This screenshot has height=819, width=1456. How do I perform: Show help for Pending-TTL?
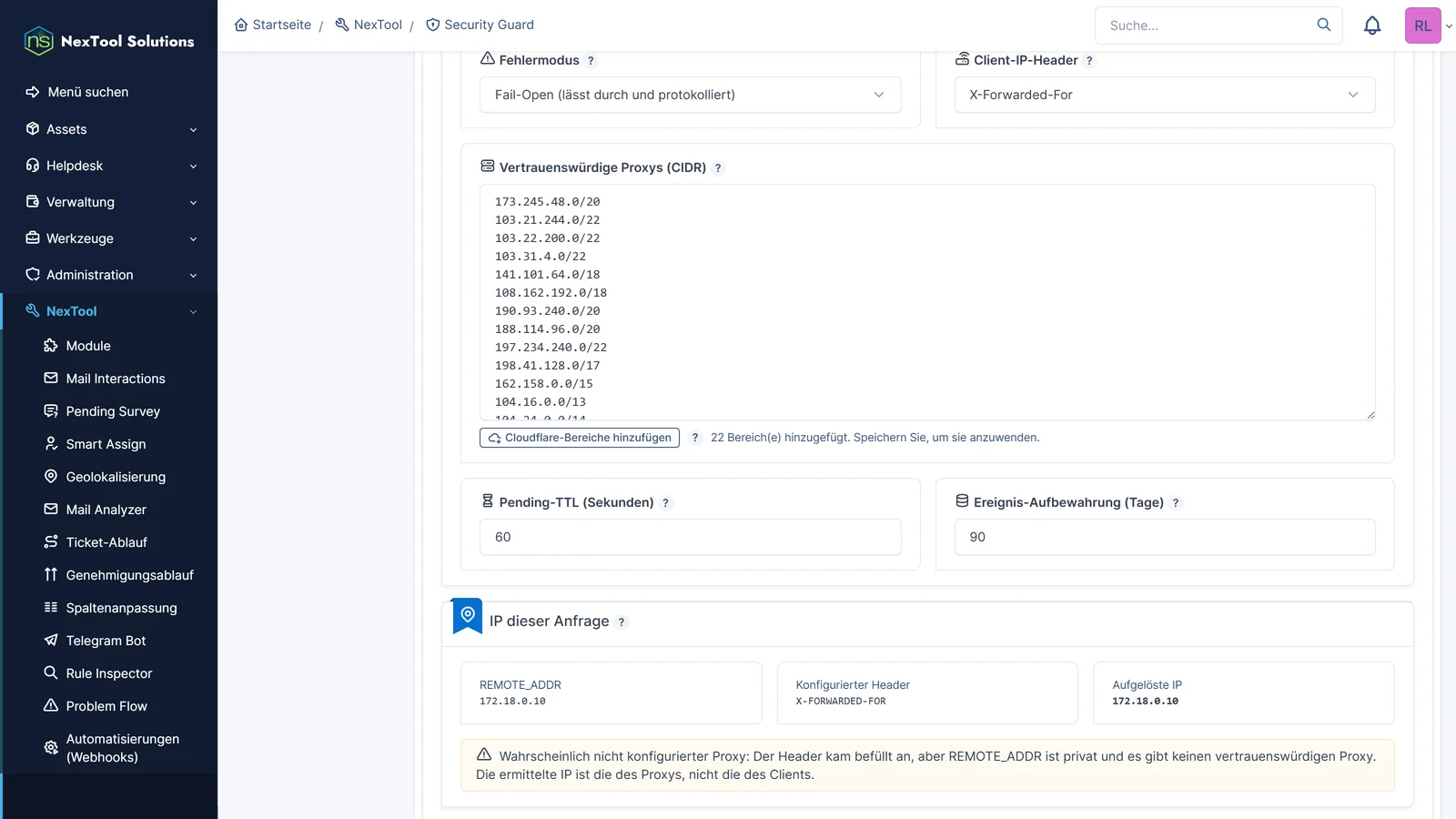pos(665,503)
